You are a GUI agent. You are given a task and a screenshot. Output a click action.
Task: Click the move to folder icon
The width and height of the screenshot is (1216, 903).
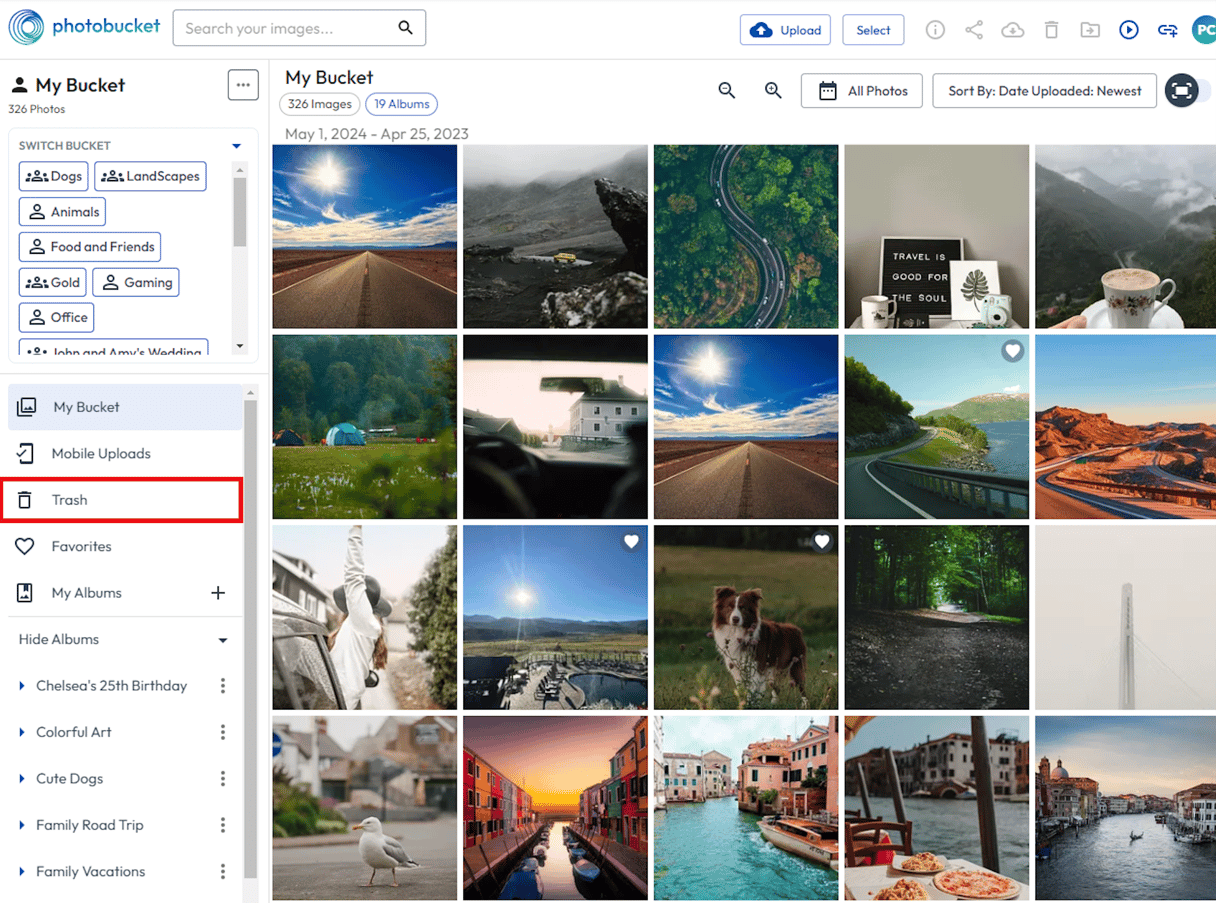[x=1089, y=30]
